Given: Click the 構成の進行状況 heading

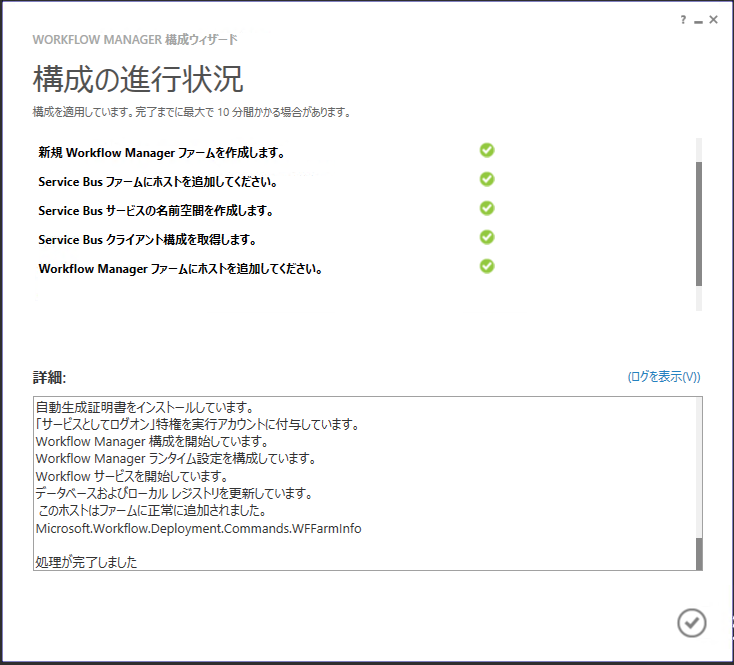Looking at the screenshot, I should [x=138, y=79].
